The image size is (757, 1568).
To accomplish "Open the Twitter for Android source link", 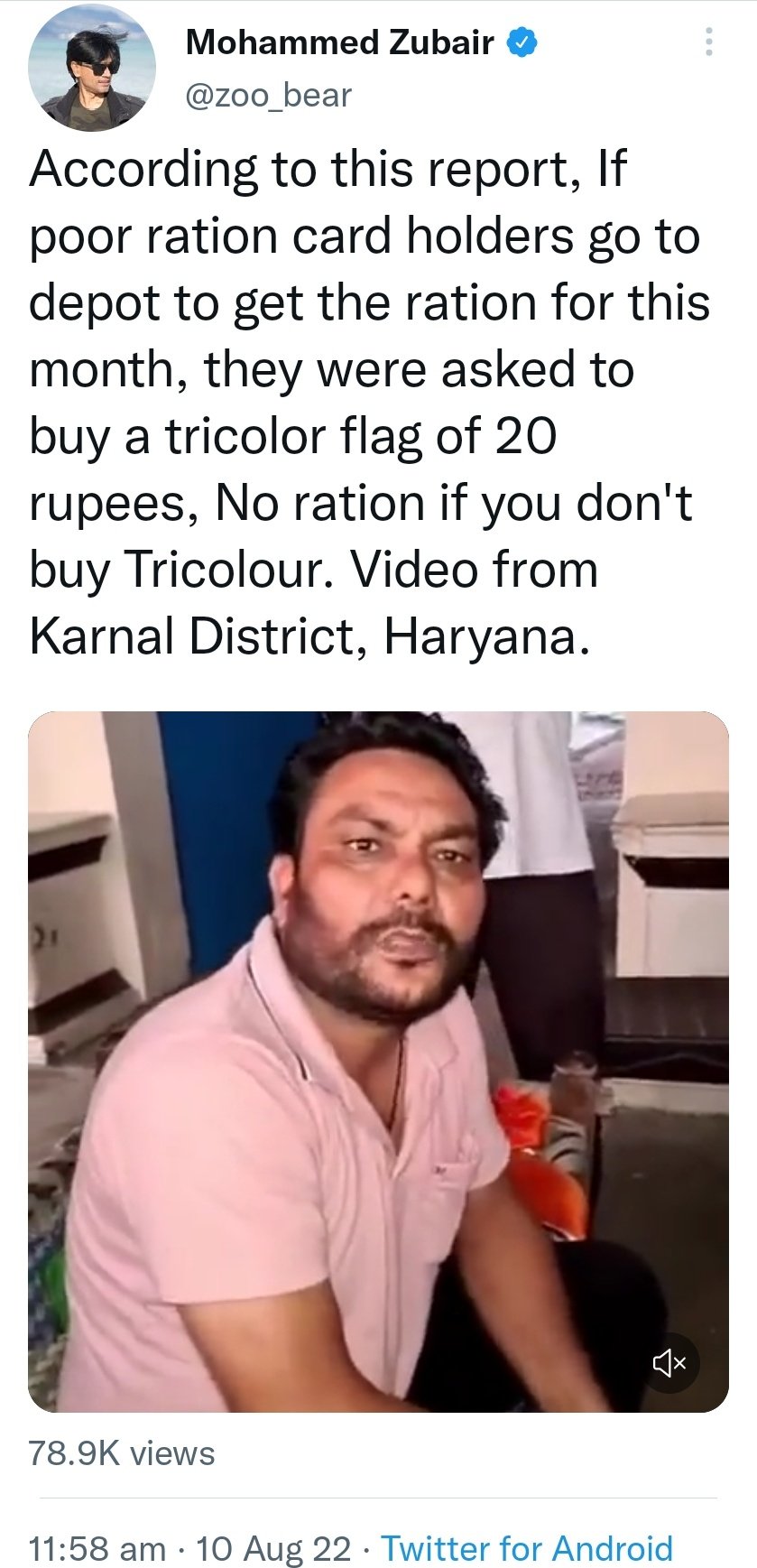I will coord(527,1548).
